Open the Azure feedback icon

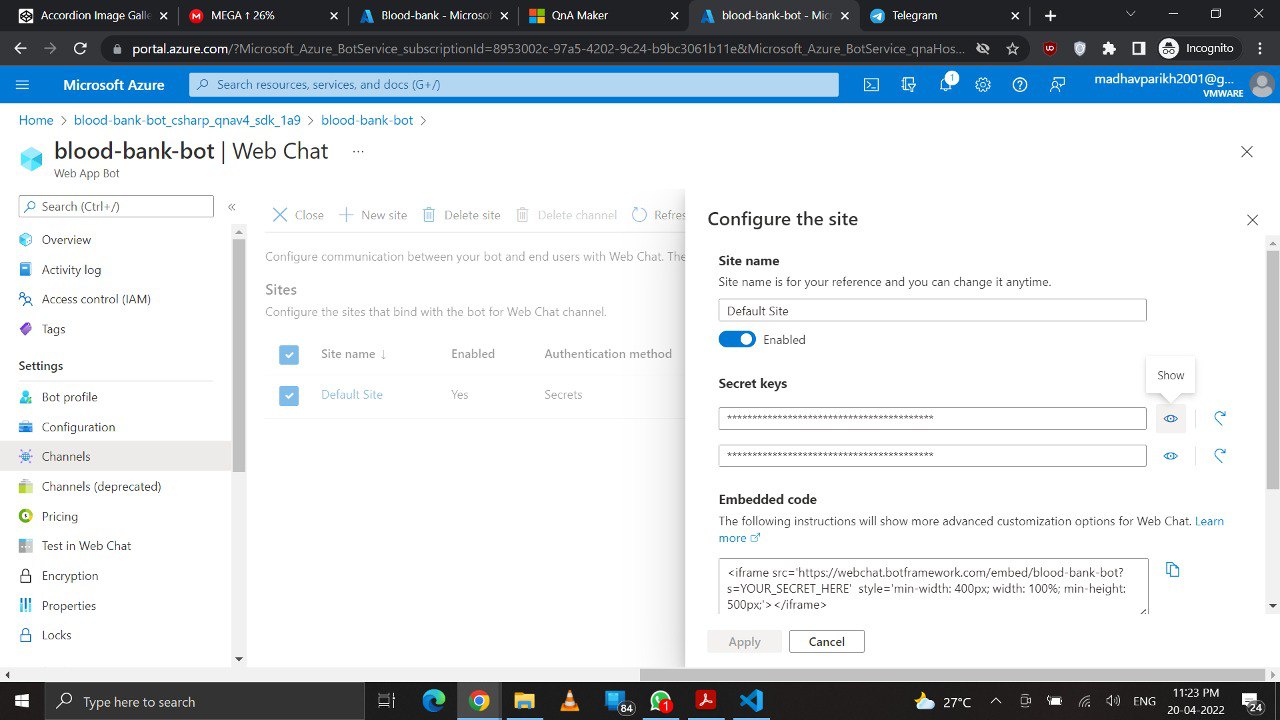click(x=1057, y=85)
